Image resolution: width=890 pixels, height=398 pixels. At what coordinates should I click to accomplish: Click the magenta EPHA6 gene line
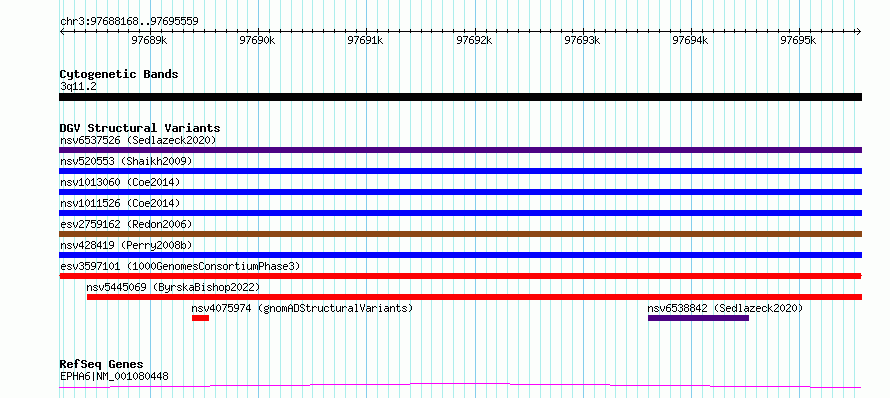[x=460, y=386]
